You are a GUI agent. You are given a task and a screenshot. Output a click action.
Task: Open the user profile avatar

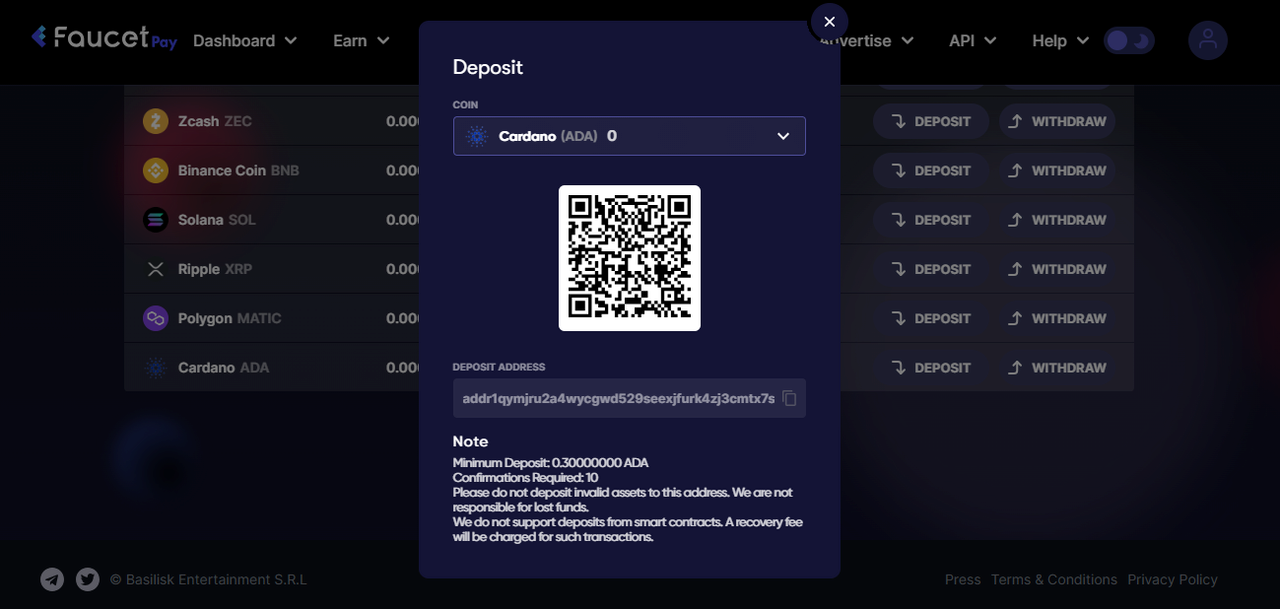pos(1208,40)
